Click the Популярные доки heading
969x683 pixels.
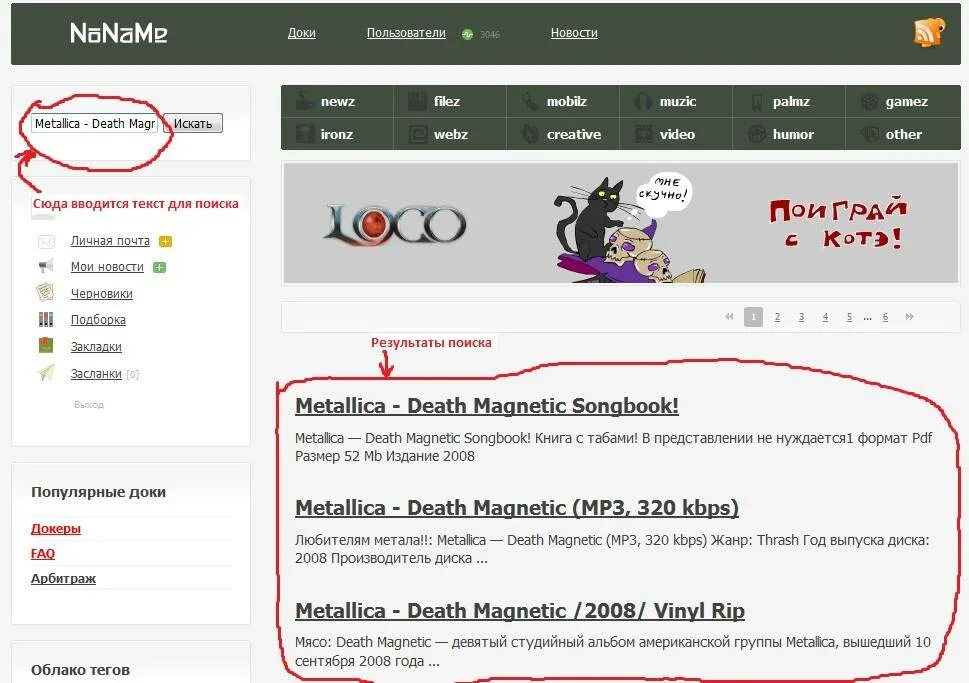tap(98, 492)
